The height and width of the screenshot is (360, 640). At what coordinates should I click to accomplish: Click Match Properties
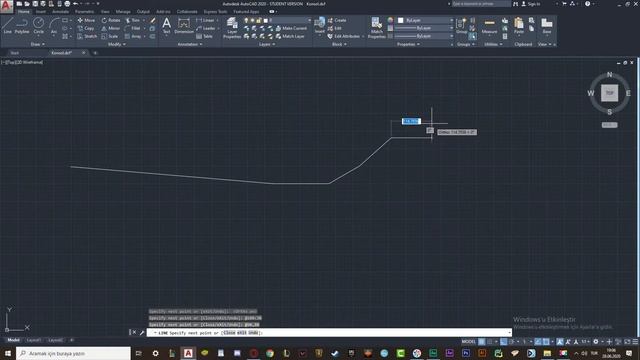(x=376, y=28)
